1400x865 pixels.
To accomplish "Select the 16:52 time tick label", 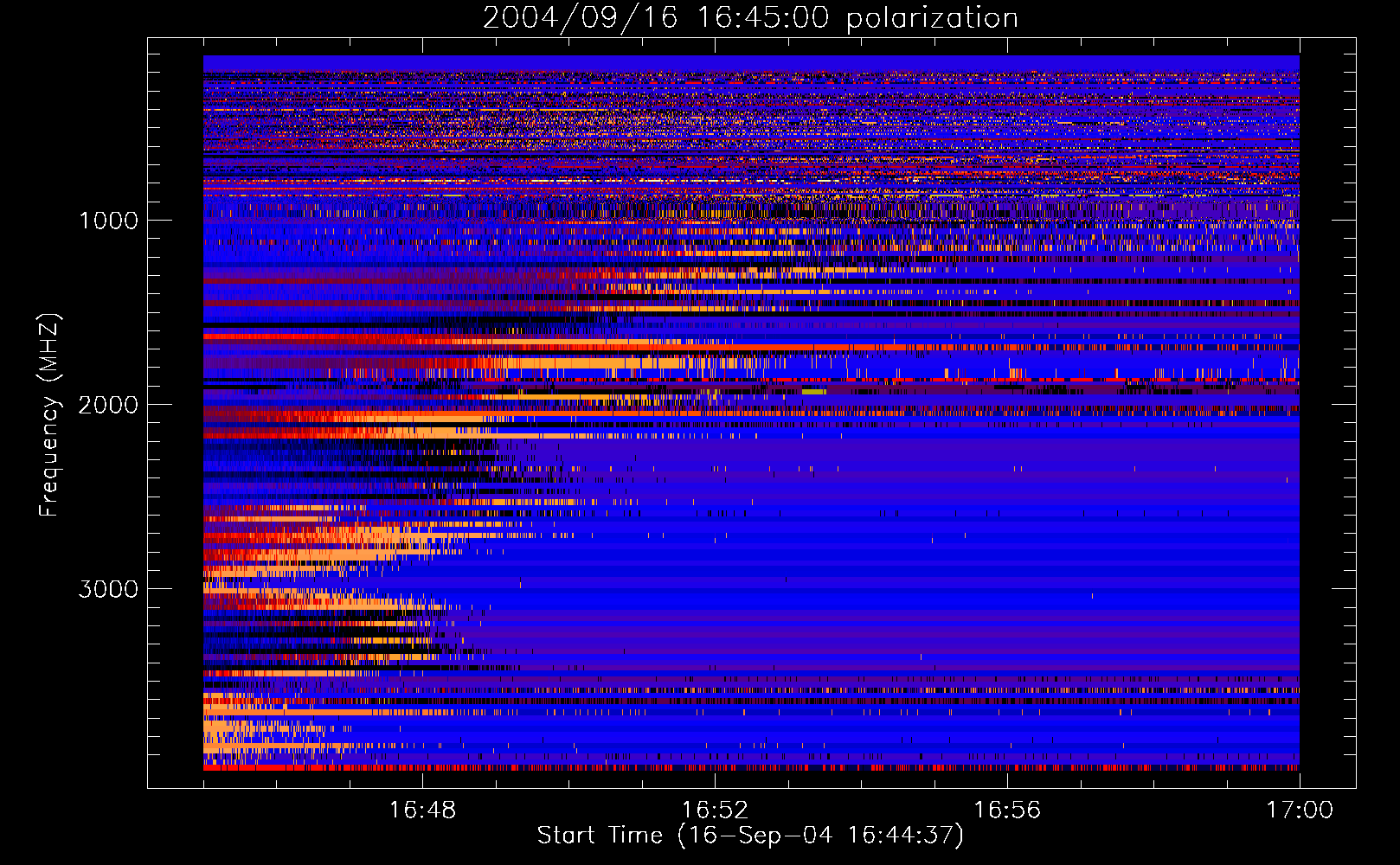I will point(715,811).
